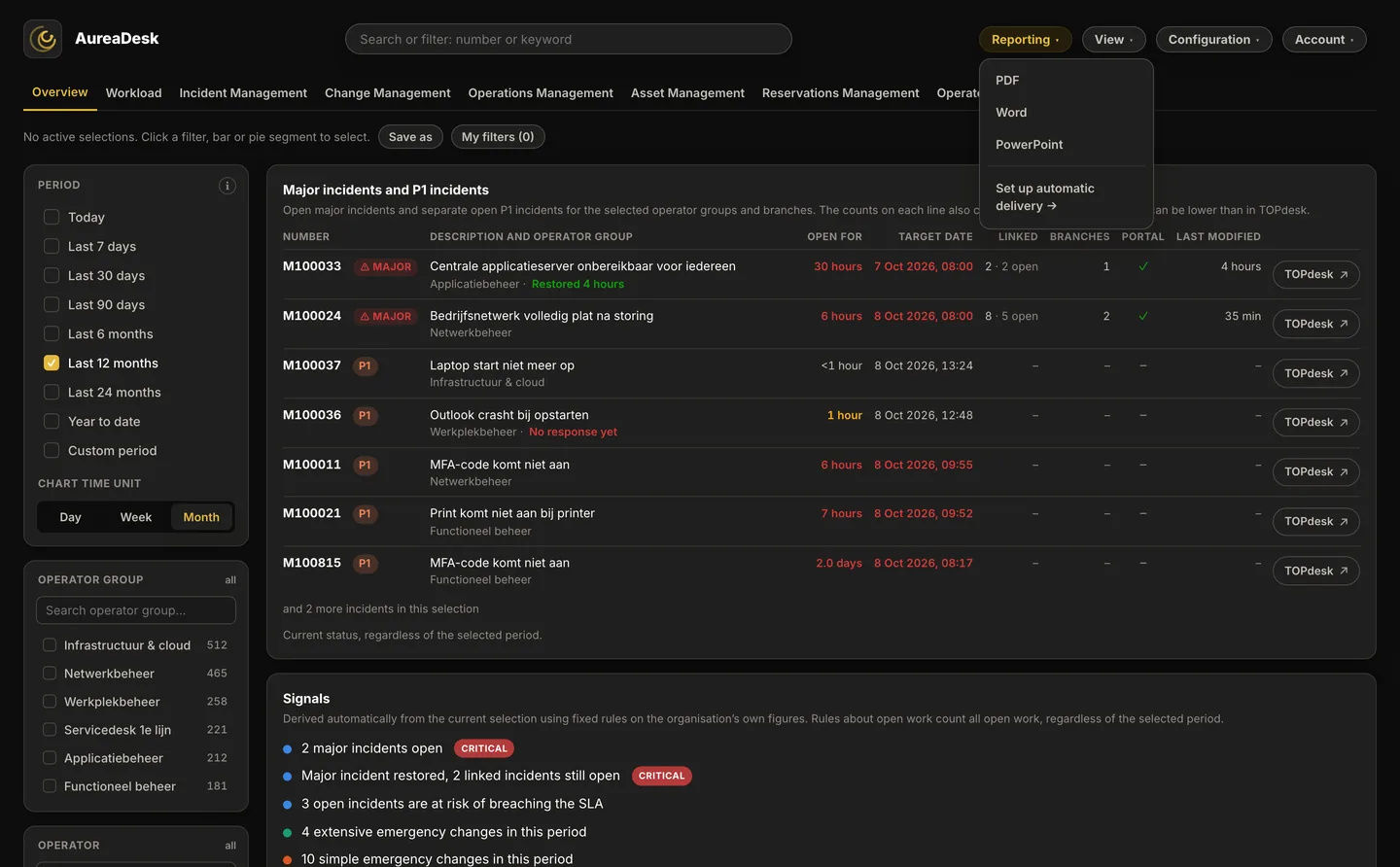The width and height of the screenshot is (1400, 867).
Task: Switch to the Workload tab
Action: (133, 93)
